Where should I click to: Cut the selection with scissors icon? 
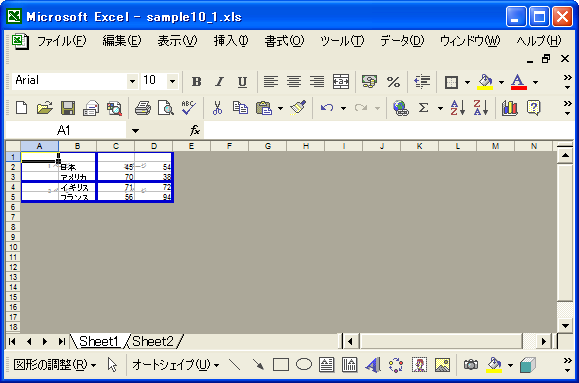(x=217, y=108)
